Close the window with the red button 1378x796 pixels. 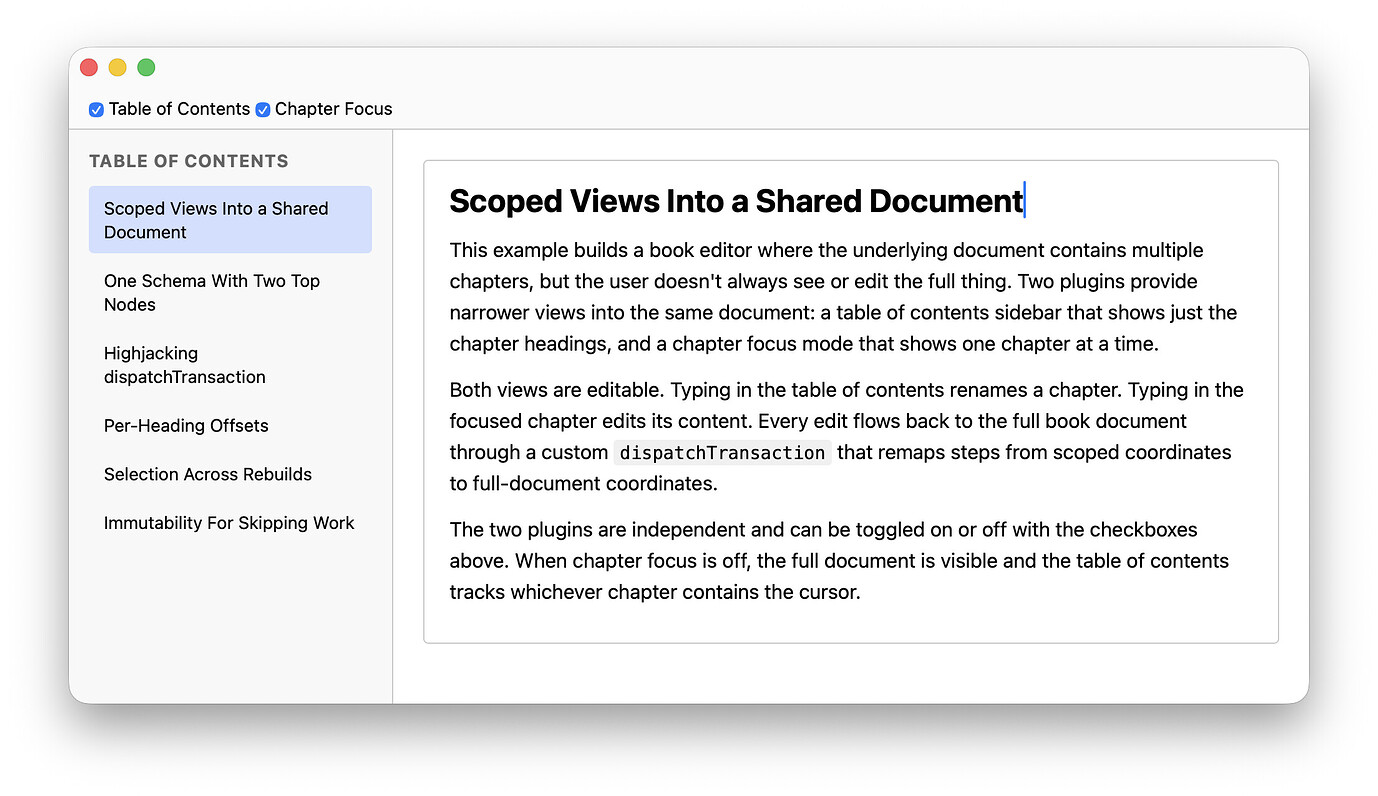89,68
